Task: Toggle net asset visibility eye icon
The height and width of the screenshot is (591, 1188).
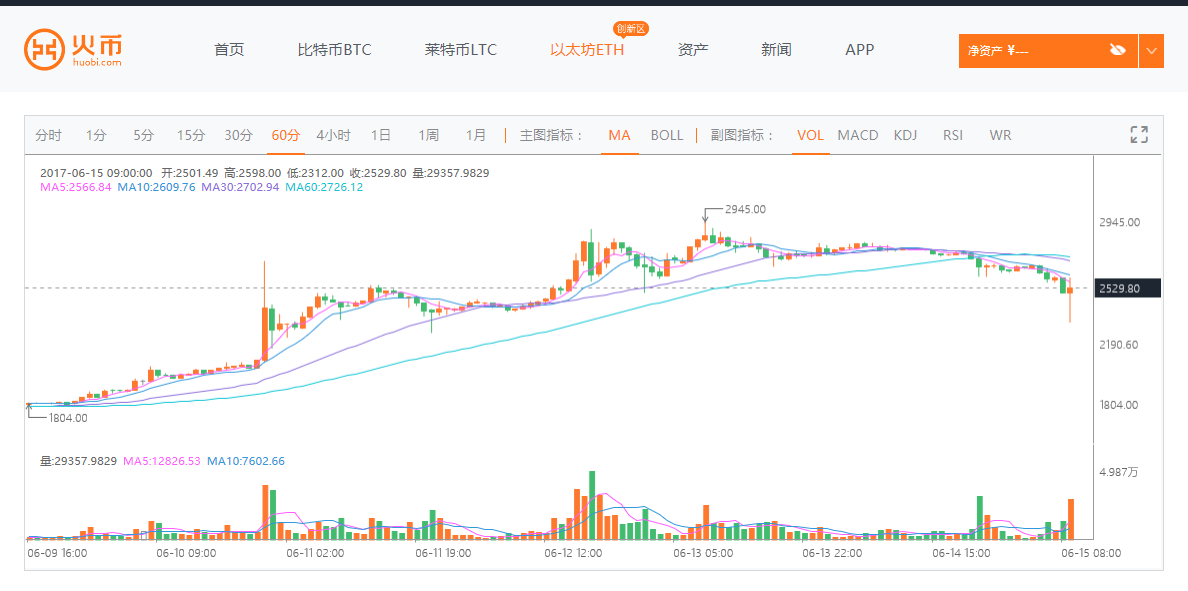Action: coord(1118,50)
